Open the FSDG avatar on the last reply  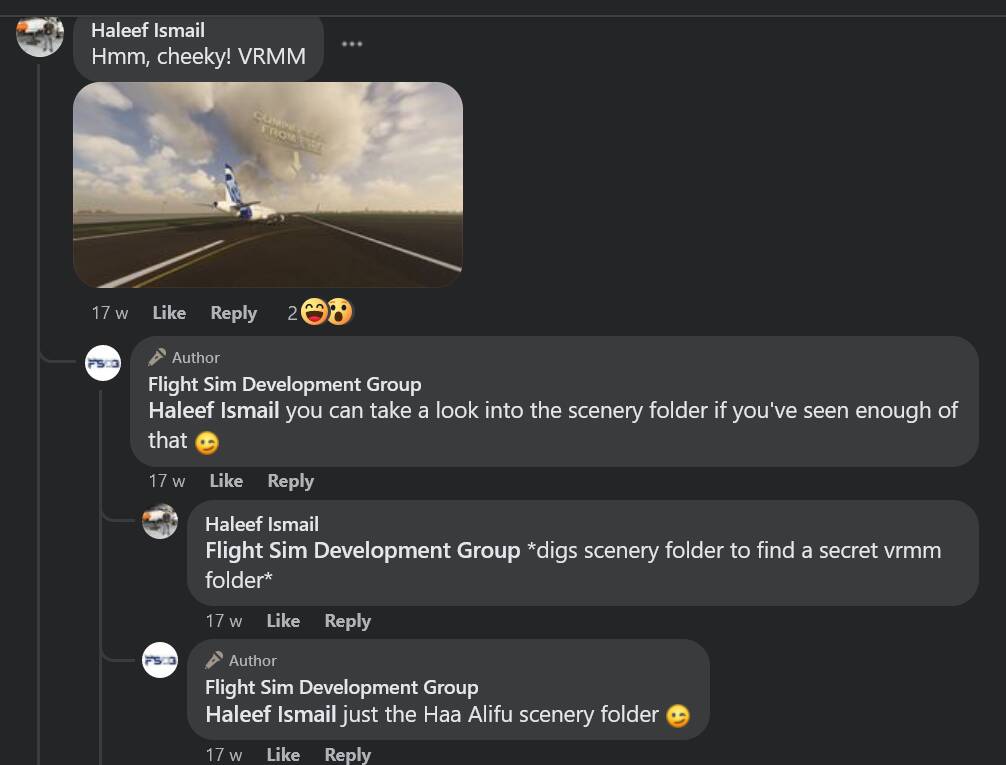(x=160, y=660)
